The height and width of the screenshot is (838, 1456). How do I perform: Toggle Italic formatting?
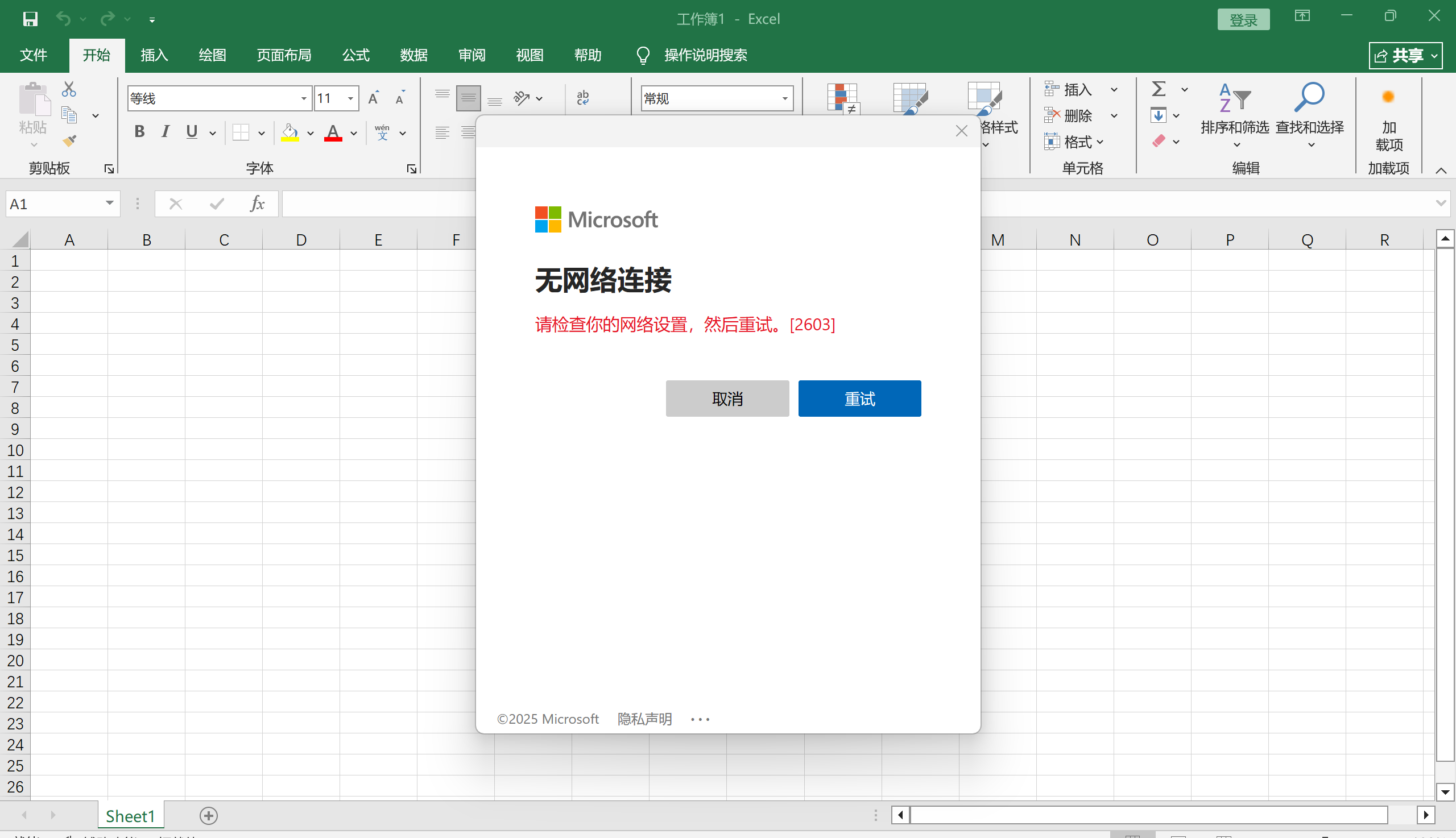tap(166, 132)
